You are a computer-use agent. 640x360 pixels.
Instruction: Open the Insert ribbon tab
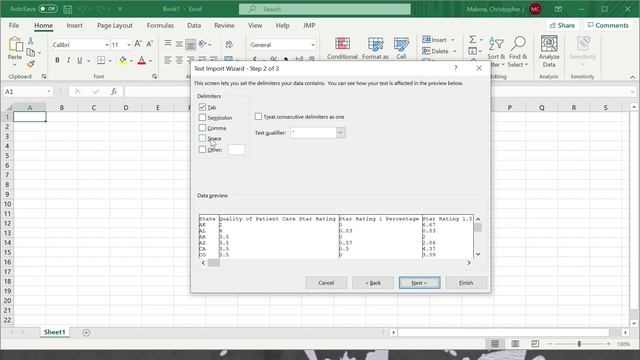(74, 25)
